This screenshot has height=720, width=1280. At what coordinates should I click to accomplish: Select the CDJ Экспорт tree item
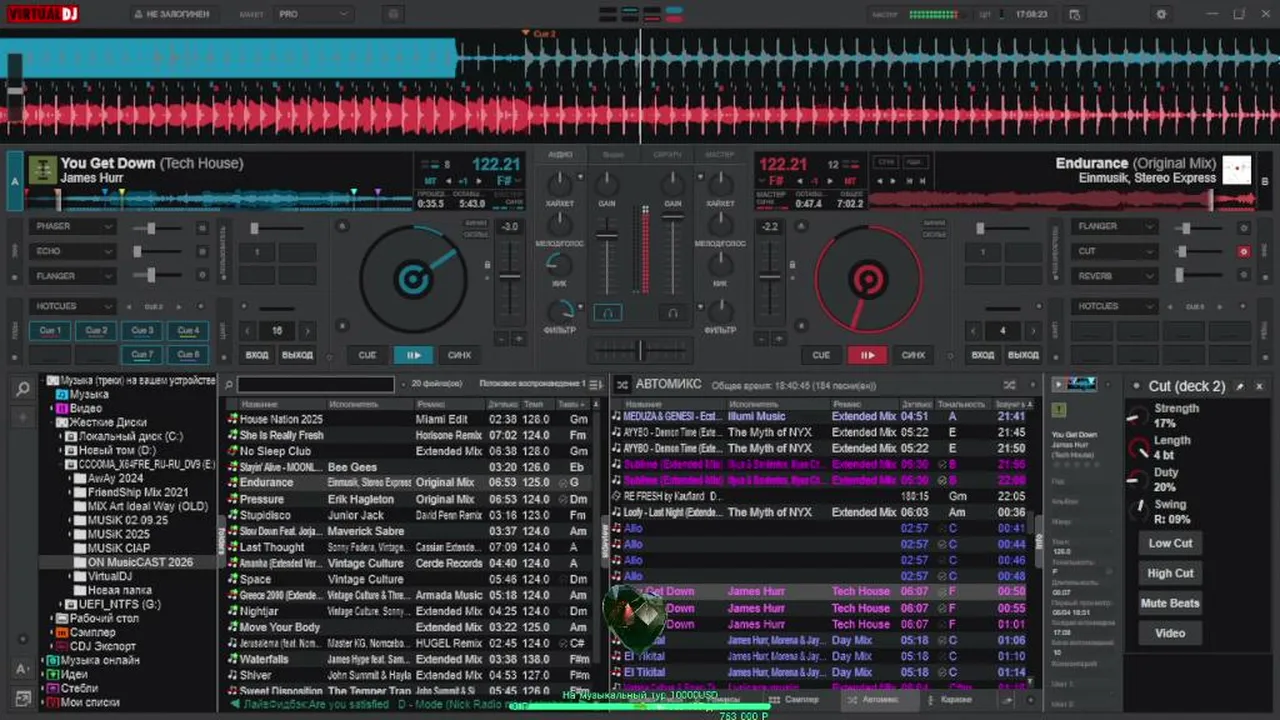[x=102, y=647]
